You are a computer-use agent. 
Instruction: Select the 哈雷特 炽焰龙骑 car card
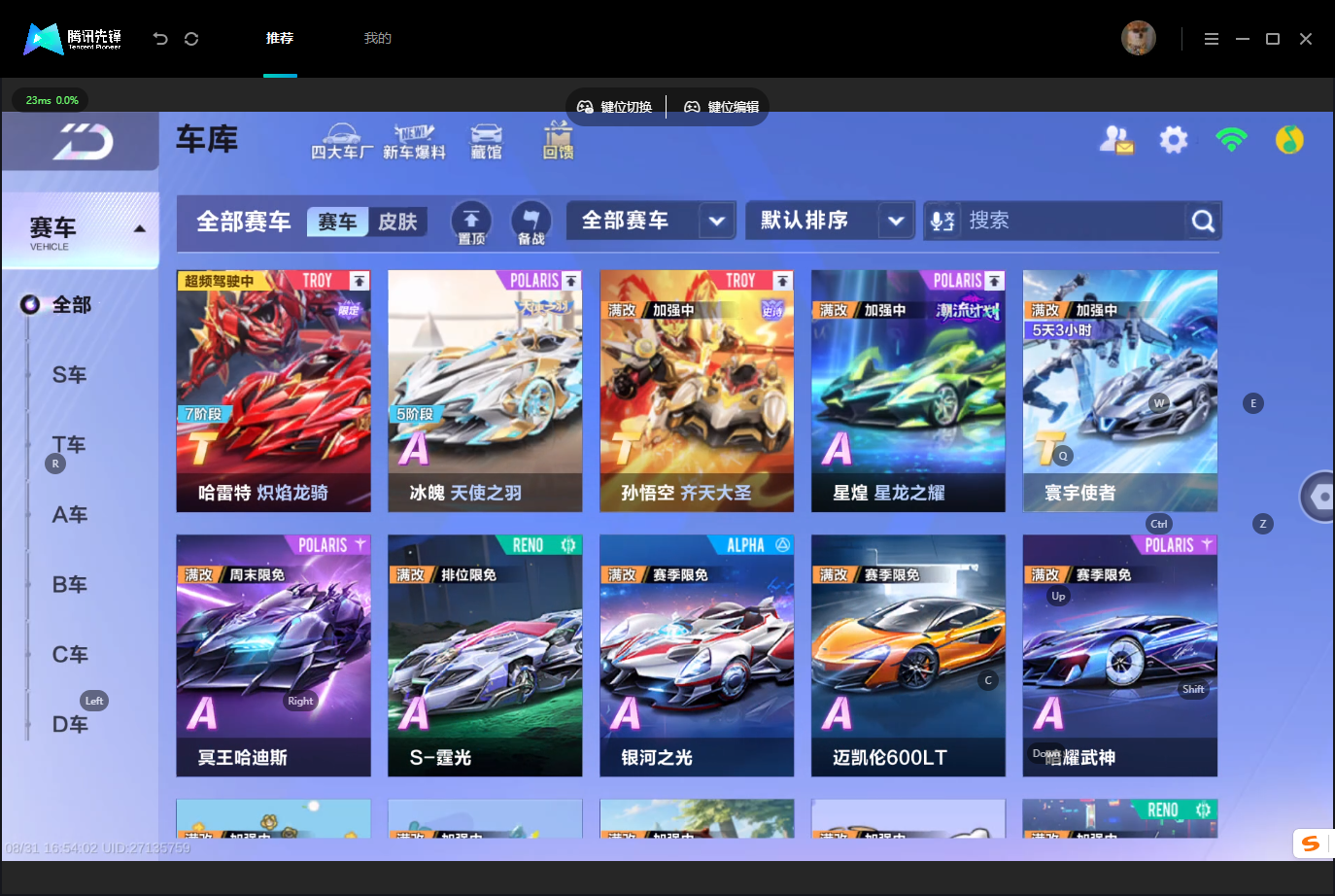(x=274, y=391)
